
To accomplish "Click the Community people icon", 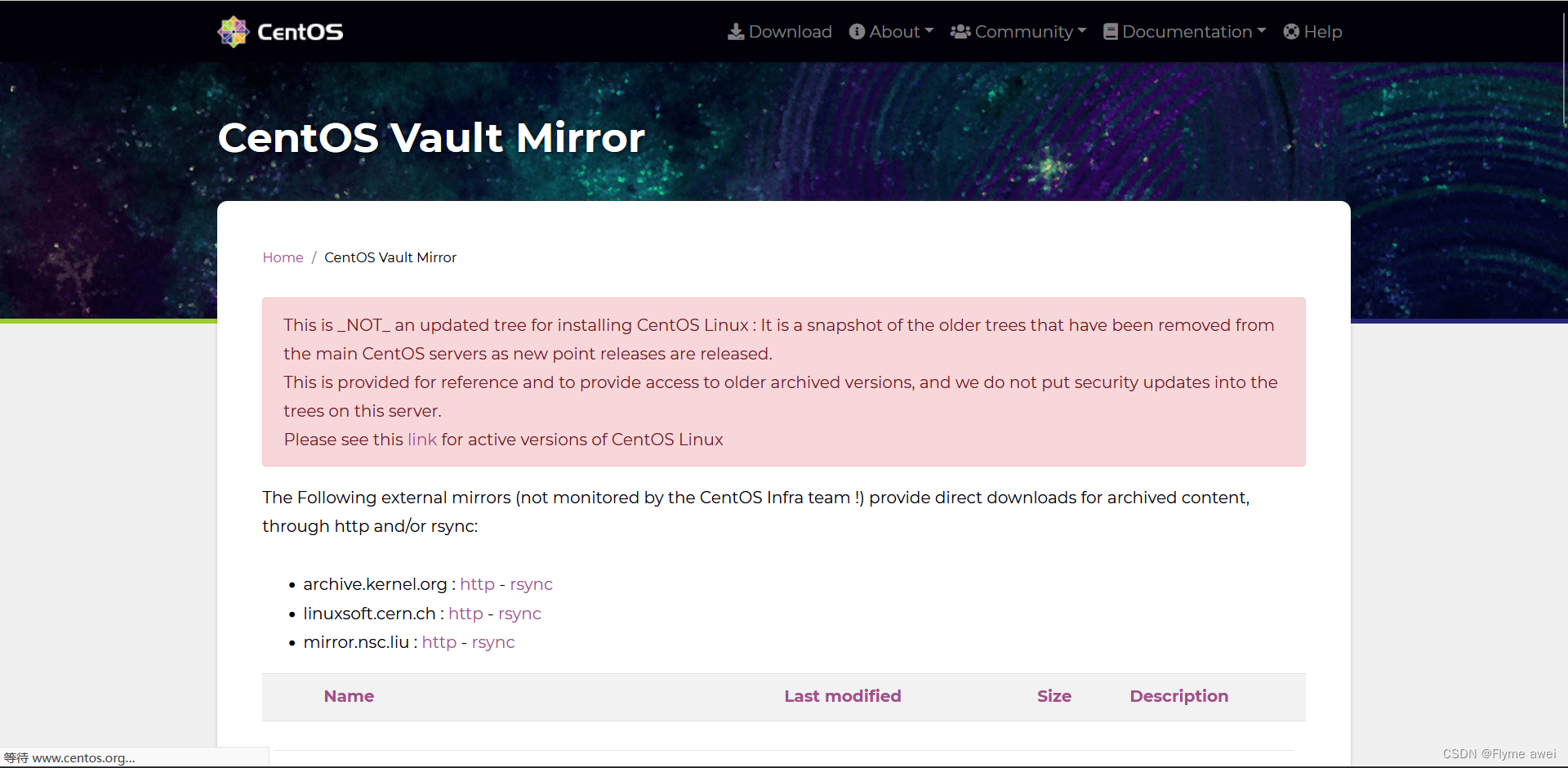I will tap(960, 32).
